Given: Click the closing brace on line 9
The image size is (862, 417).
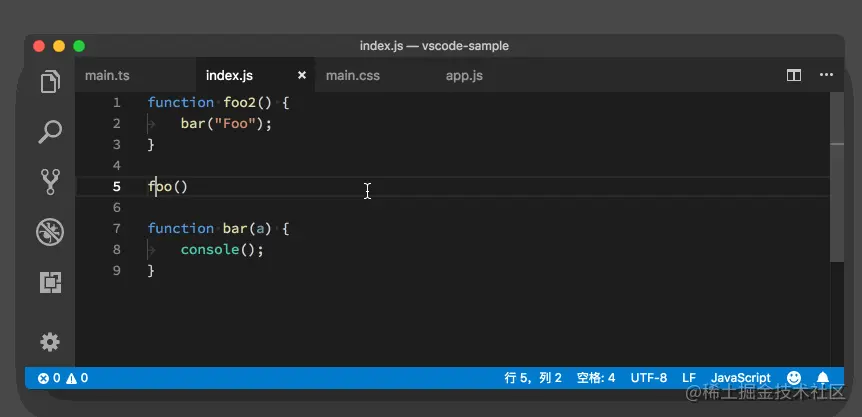Looking at the screenshot, I should click(151, 271).
